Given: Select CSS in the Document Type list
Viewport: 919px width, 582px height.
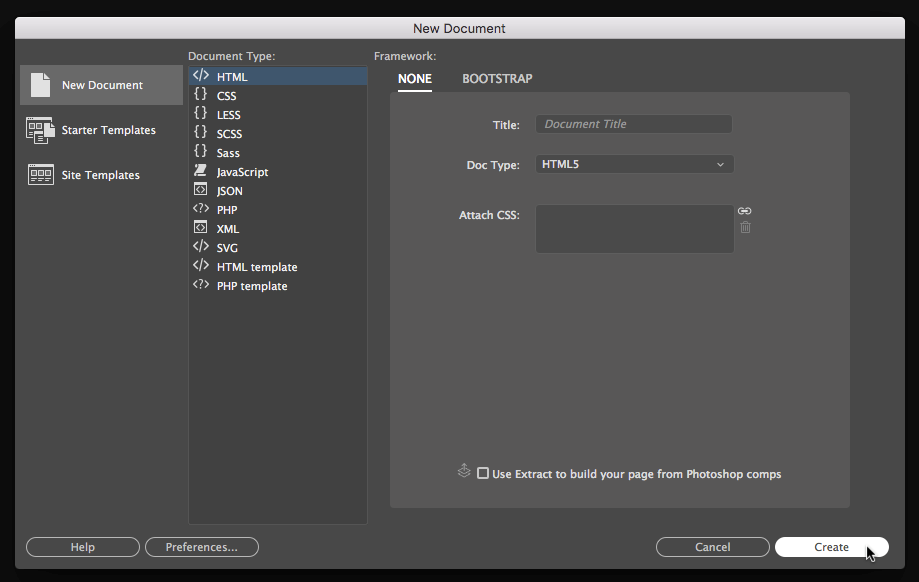Looking at the screenshot, I should pos(227,96).
